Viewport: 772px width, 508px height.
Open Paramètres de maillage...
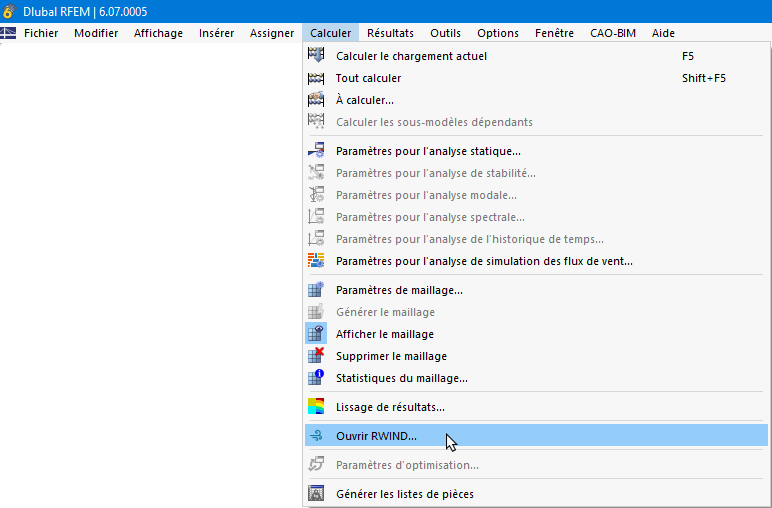(x=536, y=290)
